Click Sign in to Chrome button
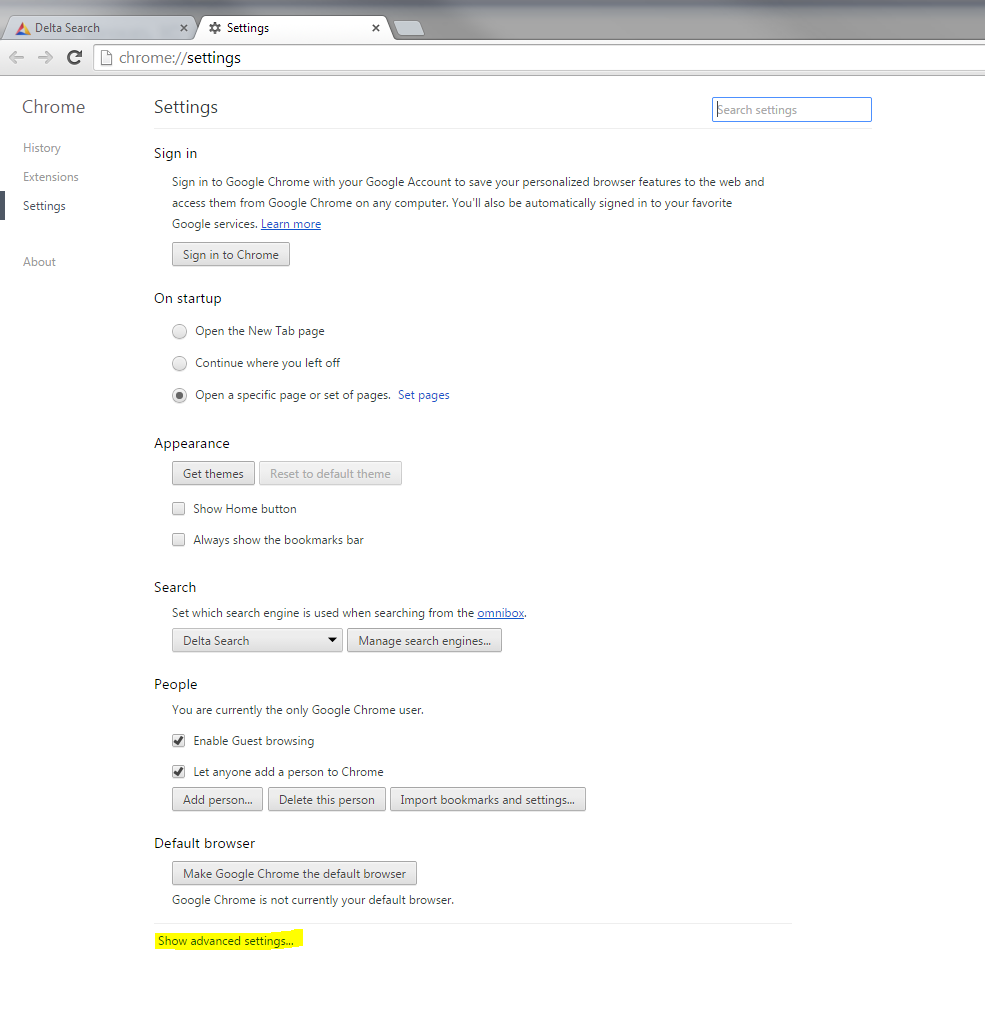This screenshot has height=1017, width=985. tap(231, 254)
